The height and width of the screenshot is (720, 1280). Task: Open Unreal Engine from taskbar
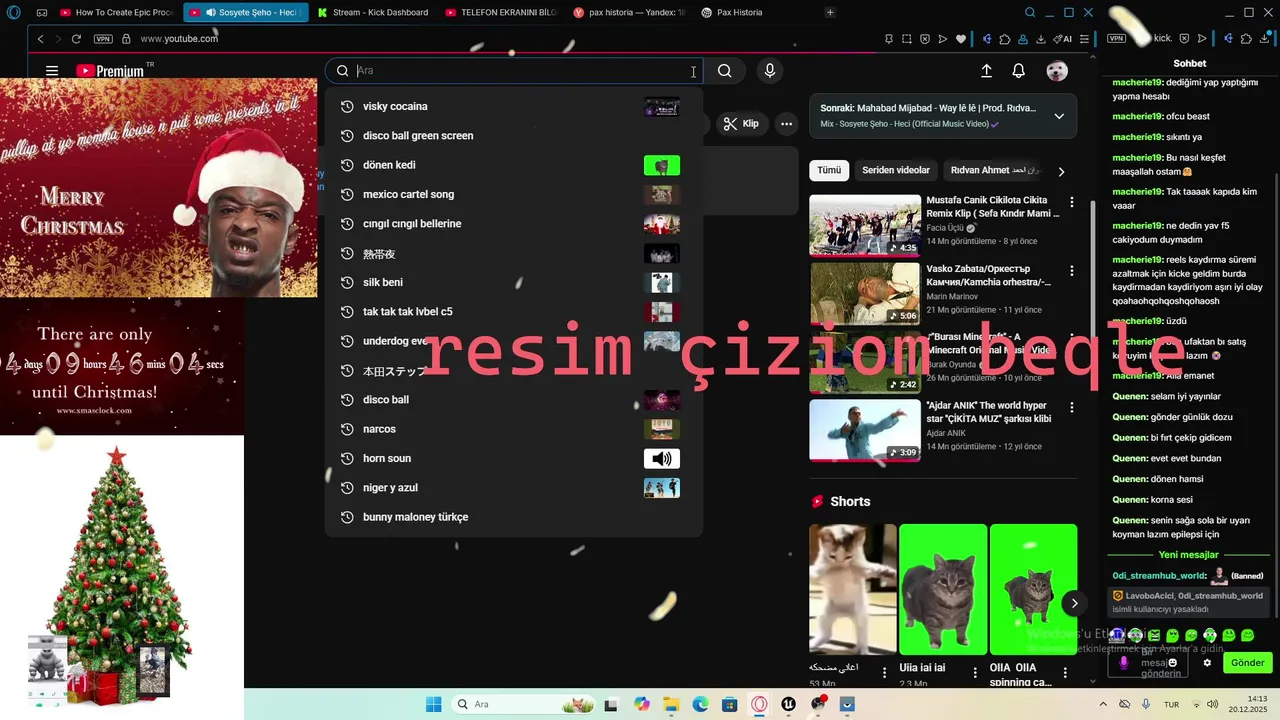pos(789,704)
